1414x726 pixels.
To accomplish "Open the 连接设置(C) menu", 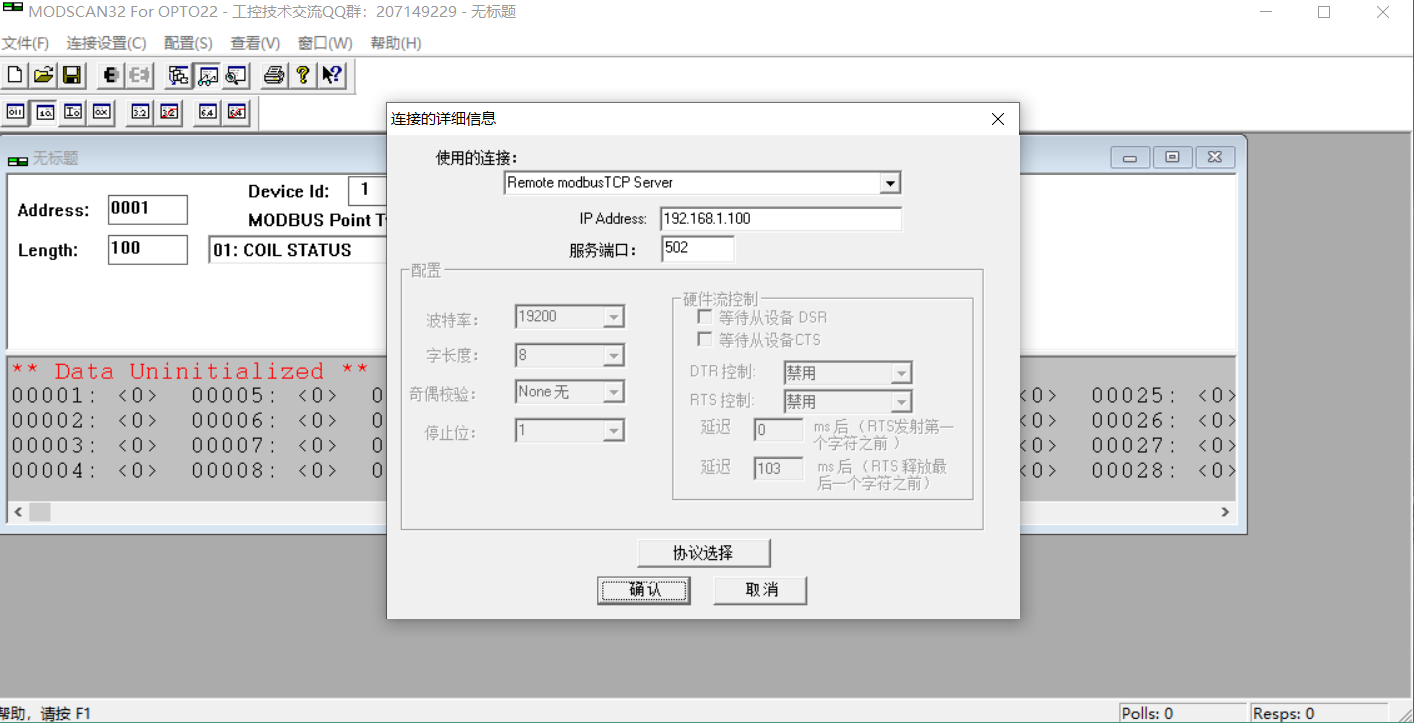I will [x=106, y=43].
